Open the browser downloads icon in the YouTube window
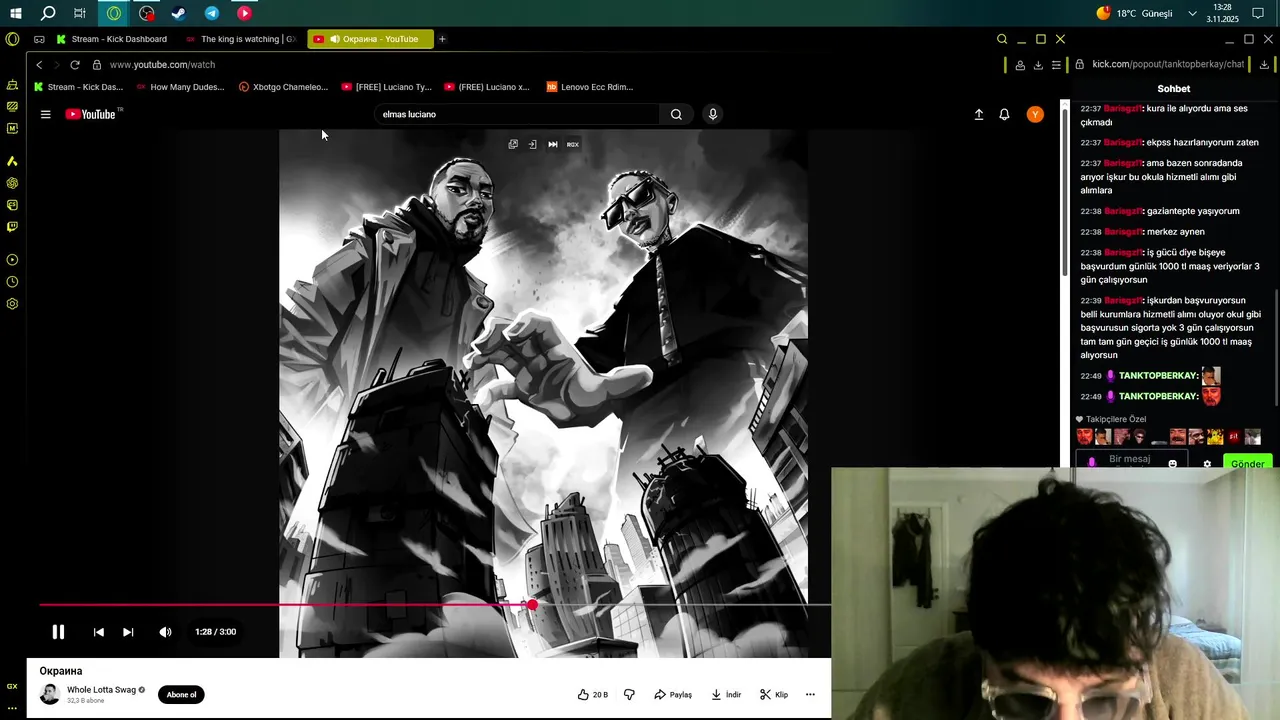This screenshot has width=1280, height=720. [1038, 65]
